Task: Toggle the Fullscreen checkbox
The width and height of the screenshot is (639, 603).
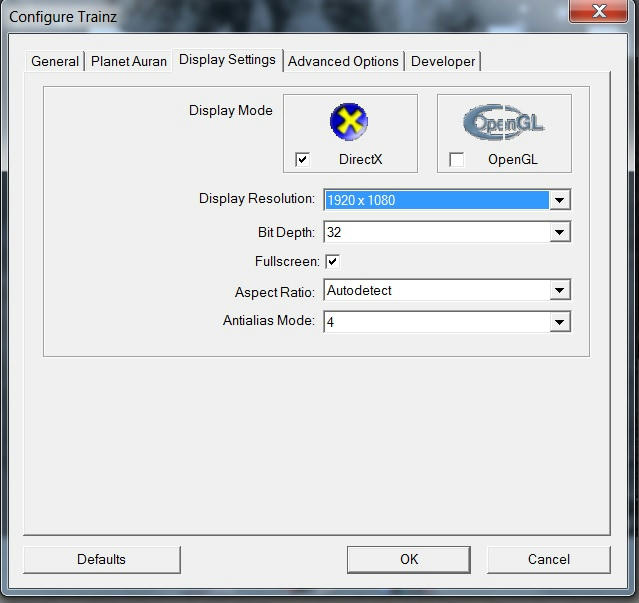Action: (333, 262)
